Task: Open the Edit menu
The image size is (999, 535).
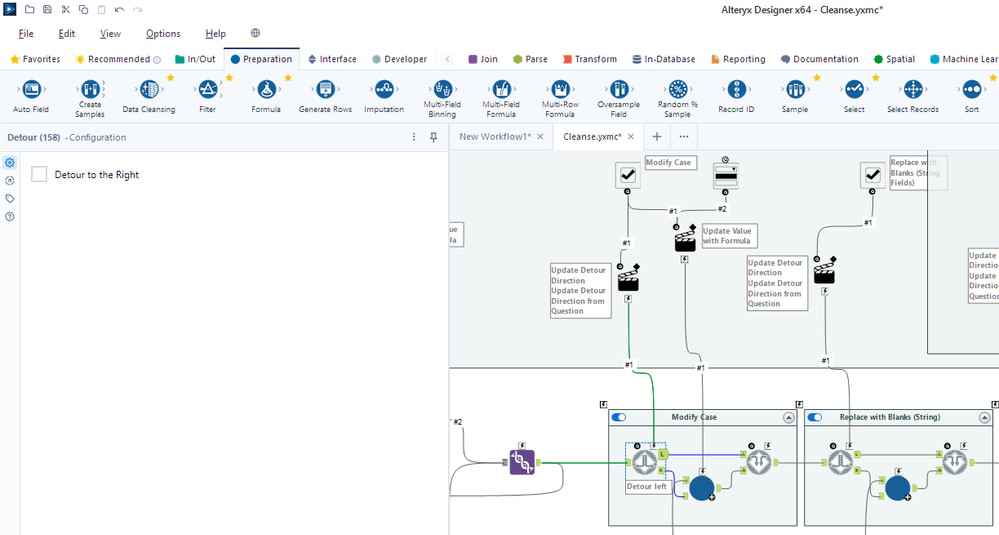Action: pyautogui.click(x=67, y=34)
